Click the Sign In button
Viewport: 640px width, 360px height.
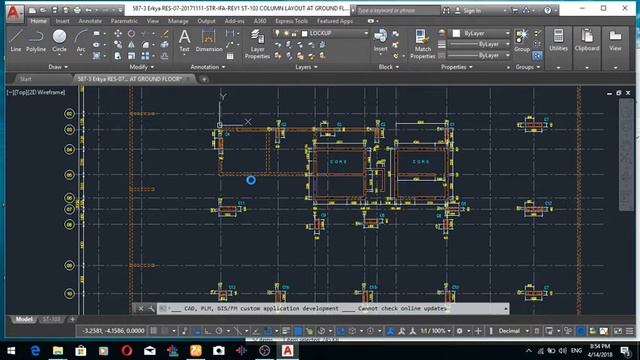click(x=472, y=11)
